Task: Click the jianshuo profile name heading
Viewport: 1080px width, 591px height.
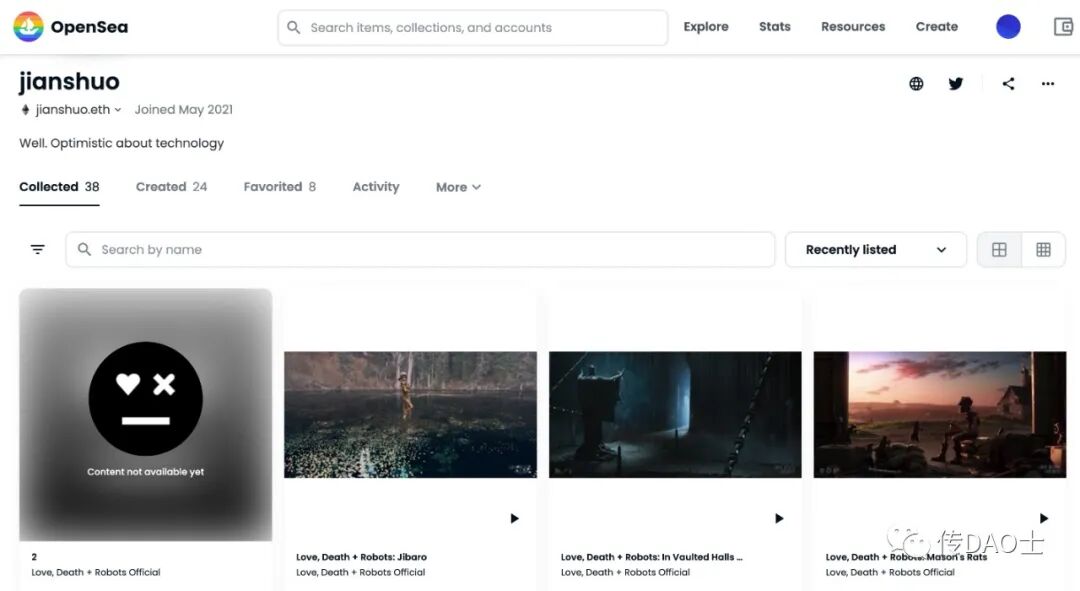Action: (69, 81)
